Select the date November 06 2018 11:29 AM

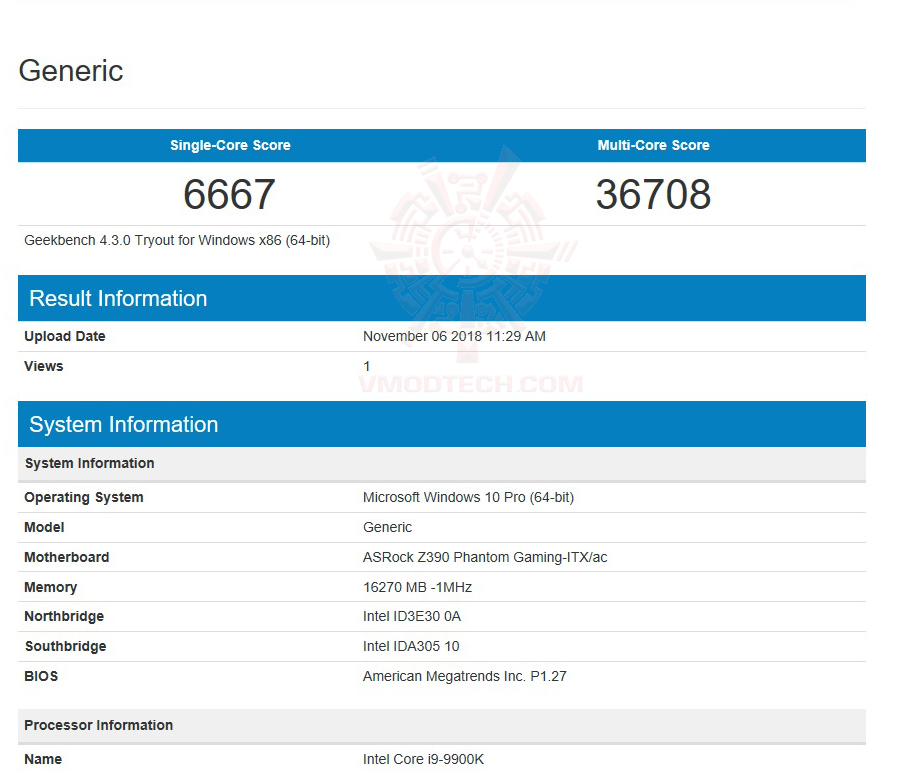454,336
